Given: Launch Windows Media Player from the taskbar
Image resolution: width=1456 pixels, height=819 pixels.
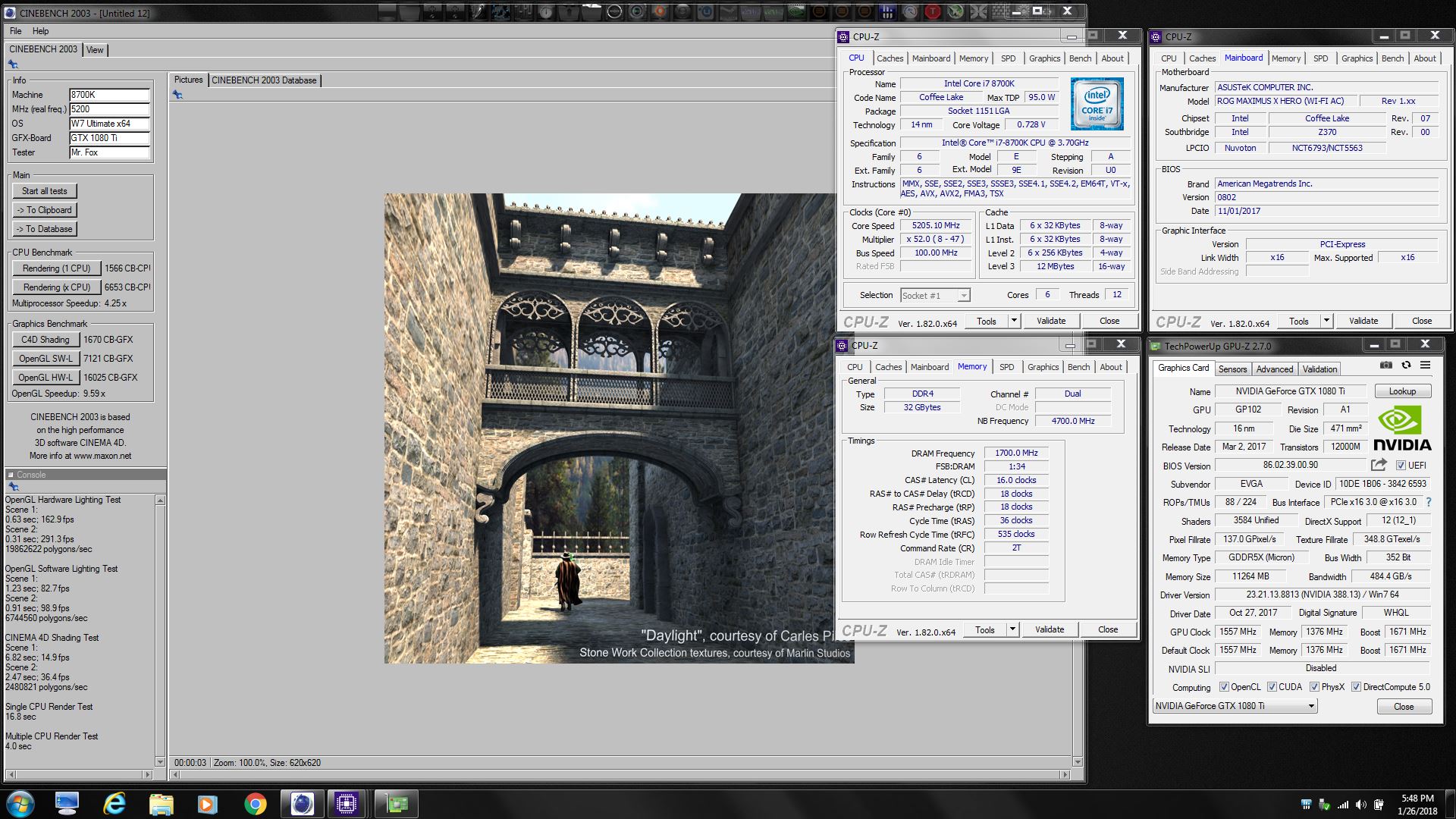Looking at the screenshot, I should point(208,804).
